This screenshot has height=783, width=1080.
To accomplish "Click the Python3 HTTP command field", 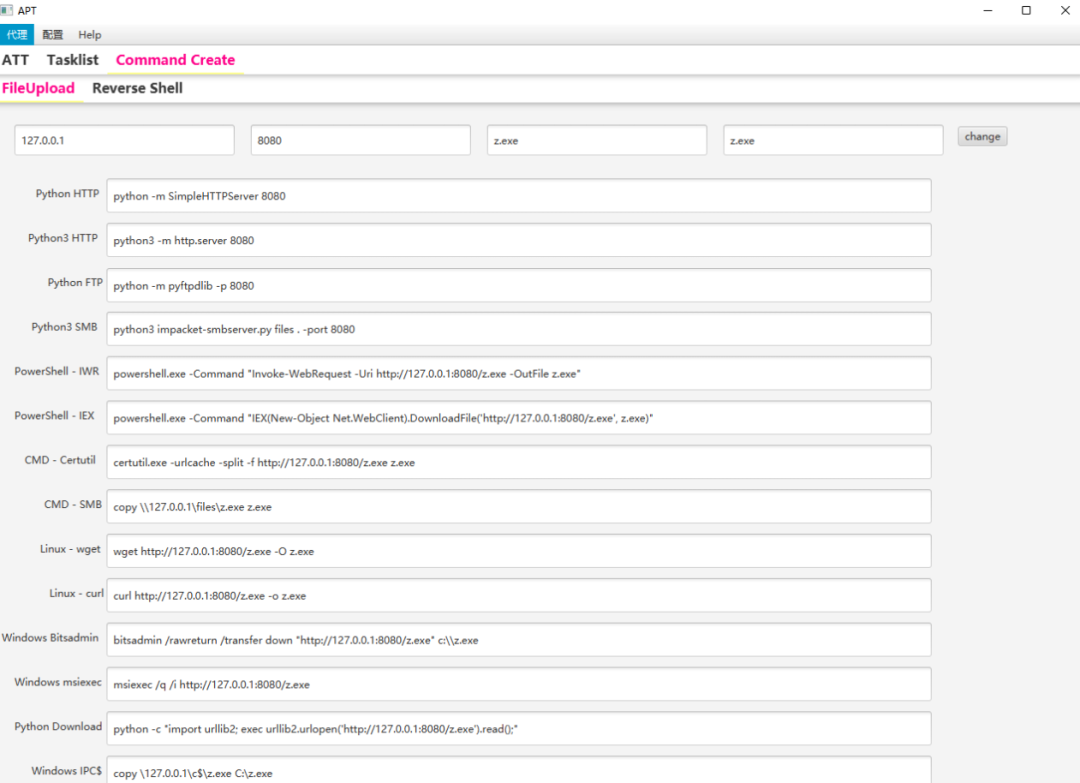I will (x=519, y=240).
